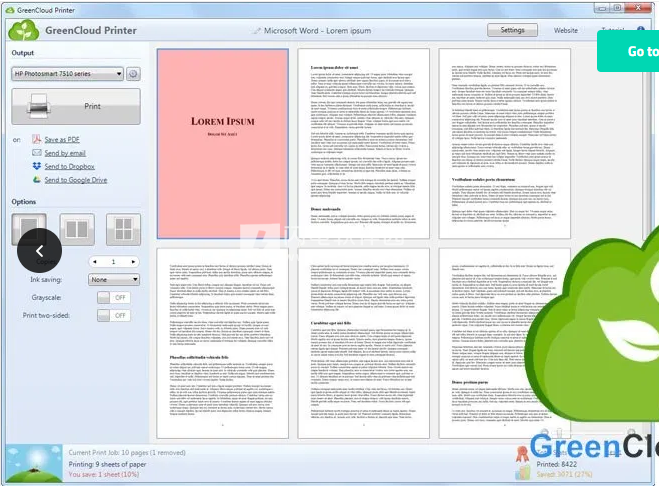Click the Send by email link

point(64,153)
